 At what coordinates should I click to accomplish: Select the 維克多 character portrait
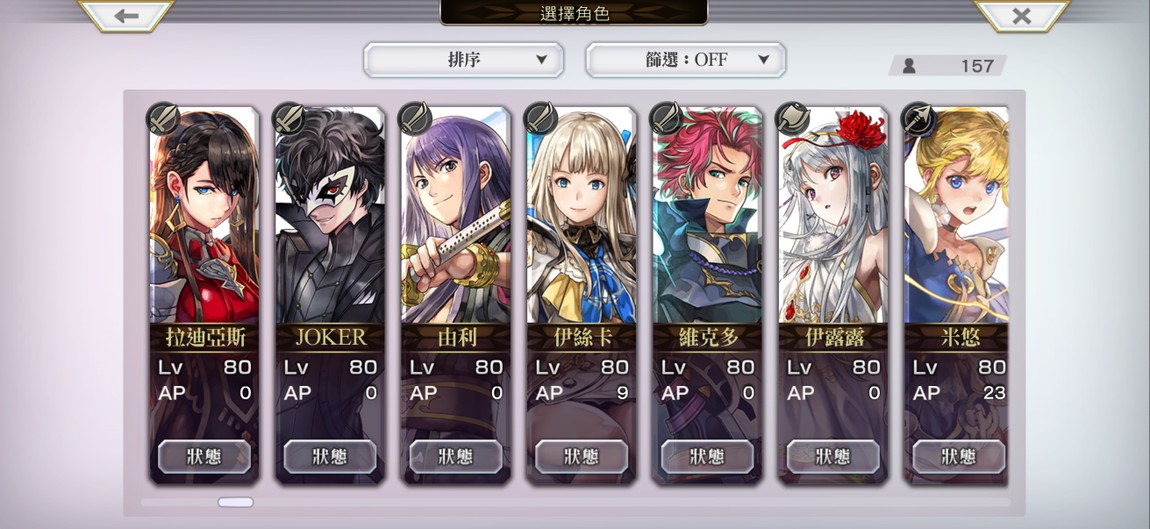point(708,215)
